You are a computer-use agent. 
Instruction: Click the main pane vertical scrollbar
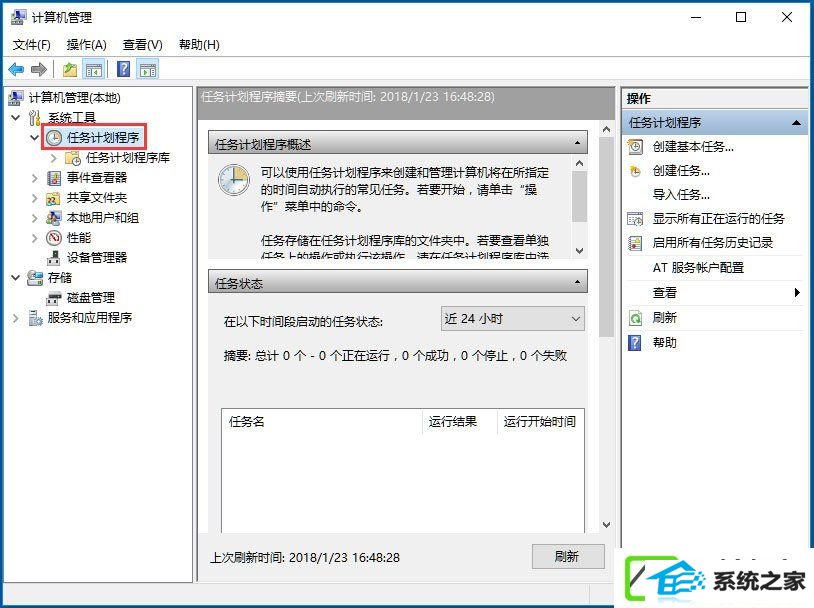[606, 327]
